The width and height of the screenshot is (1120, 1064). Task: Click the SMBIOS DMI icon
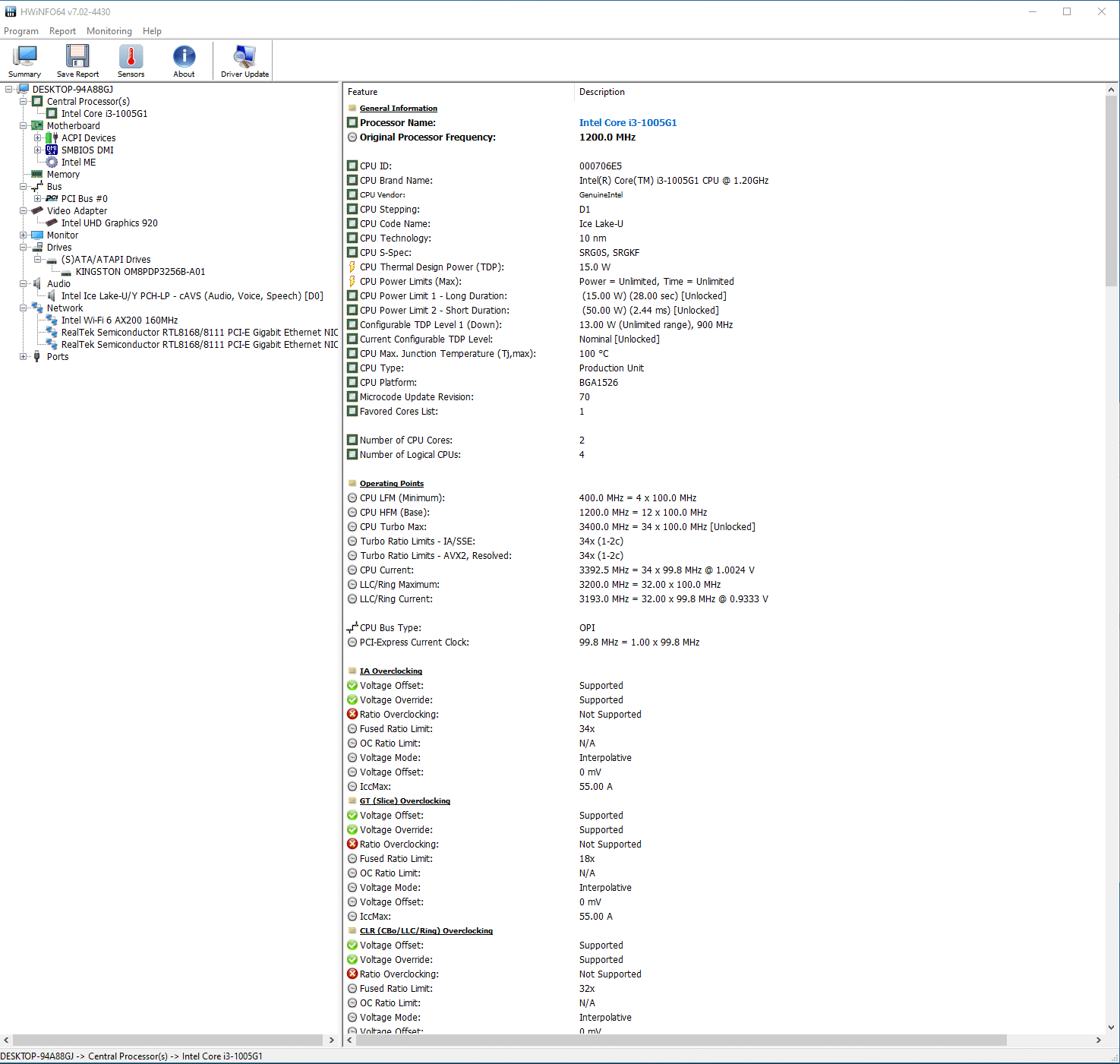point(52,150)
